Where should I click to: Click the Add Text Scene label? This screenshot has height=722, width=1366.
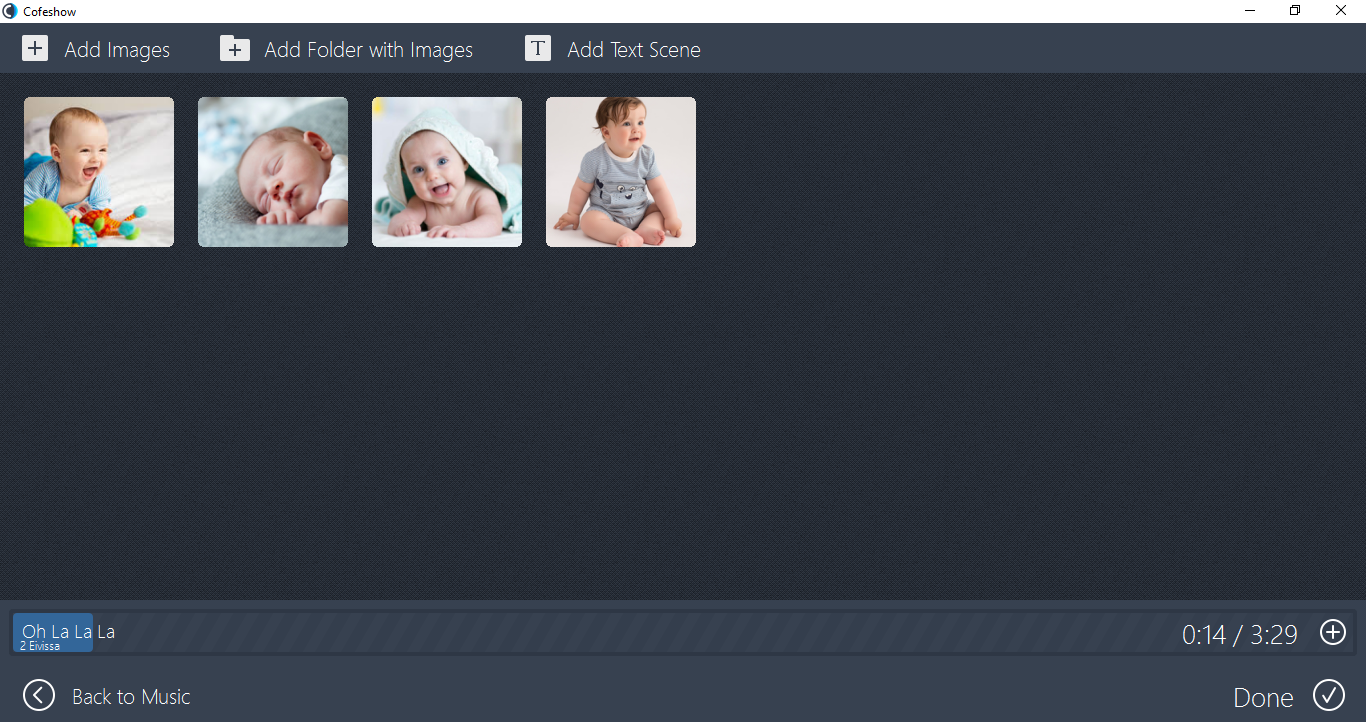(634, 49)
